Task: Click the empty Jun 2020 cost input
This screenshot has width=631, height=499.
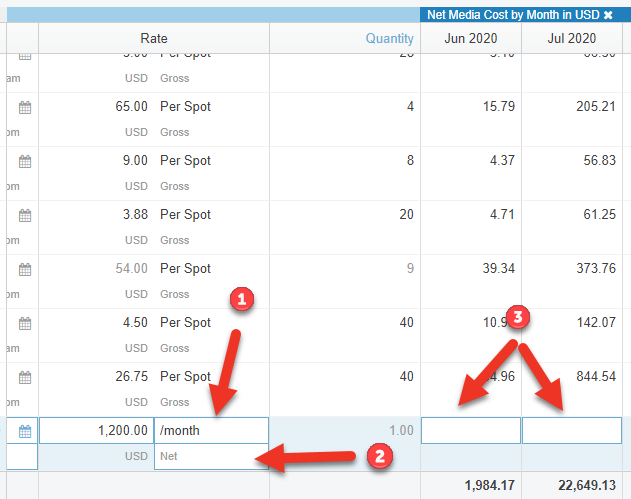Action: (471, 431)
